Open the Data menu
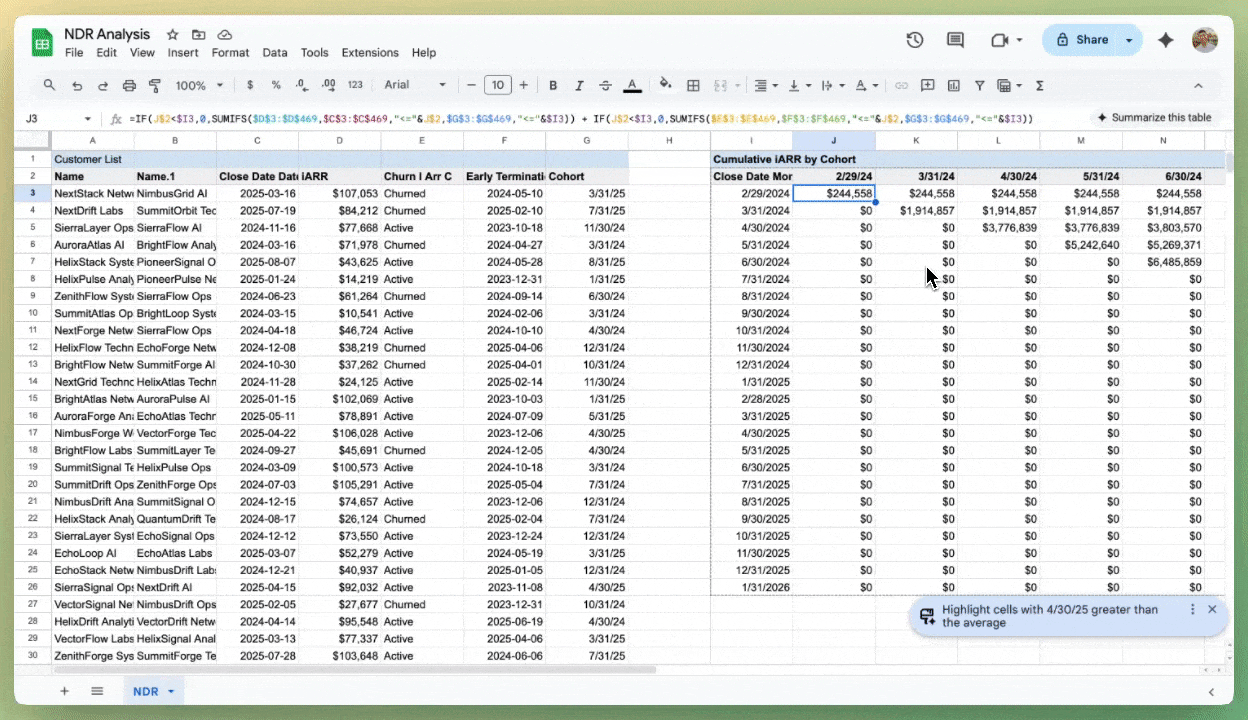This screenshot has height=720, width=1248. [x=274, y=52]
